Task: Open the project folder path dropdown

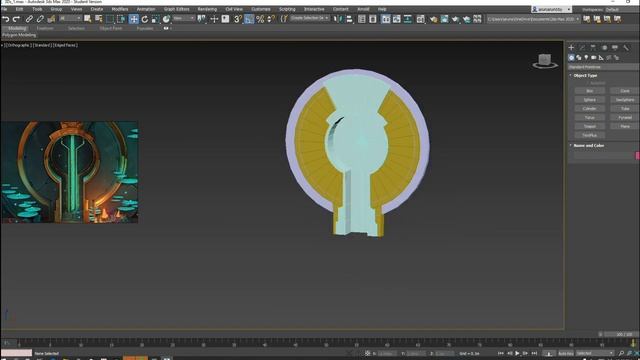Action: [533, 19]
